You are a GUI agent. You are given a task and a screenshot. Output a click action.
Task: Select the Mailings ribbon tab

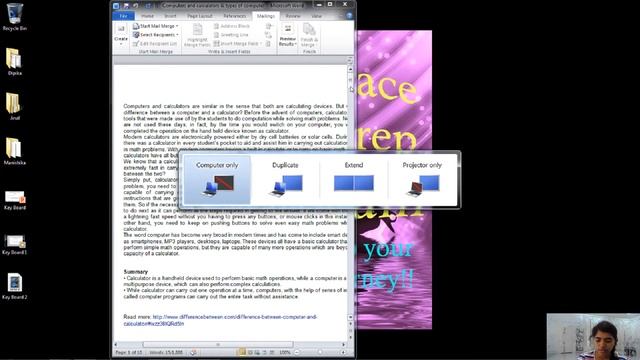[266, 16]
